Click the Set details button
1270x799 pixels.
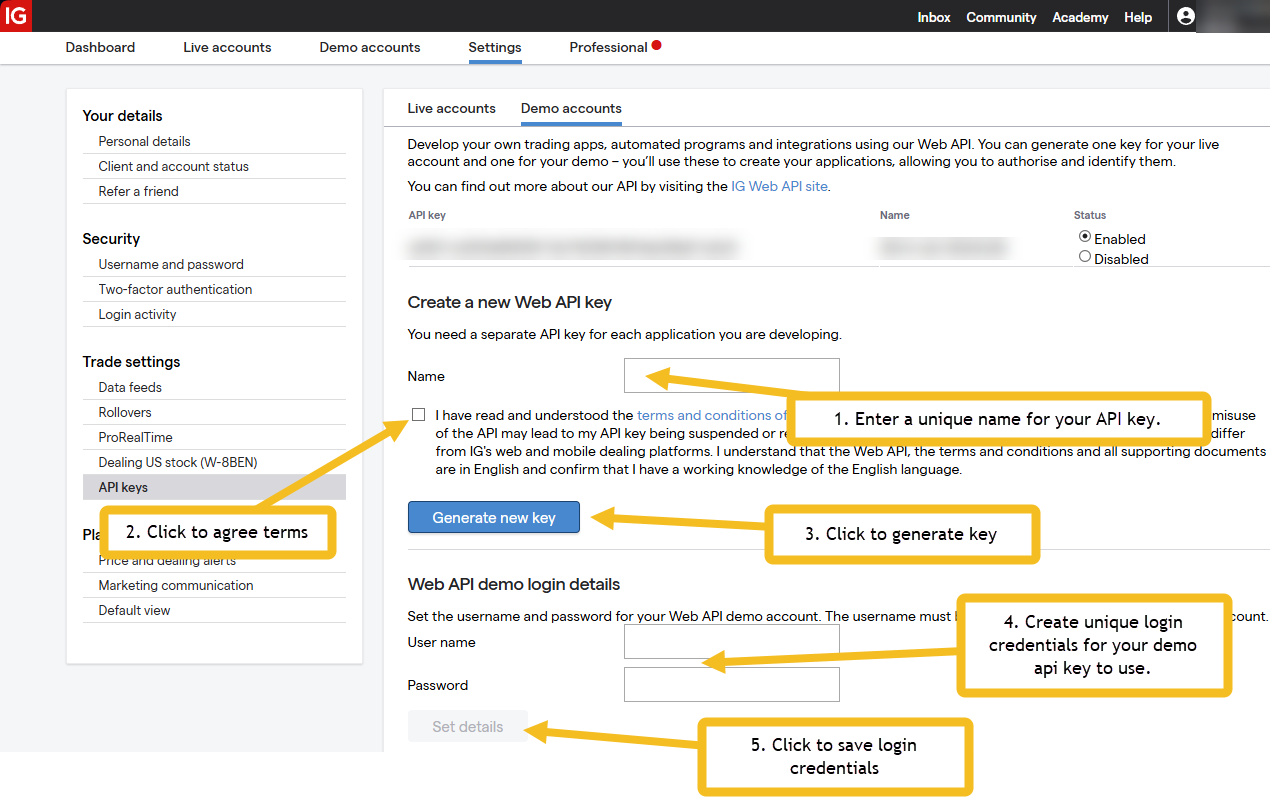[x=468, y=727]
